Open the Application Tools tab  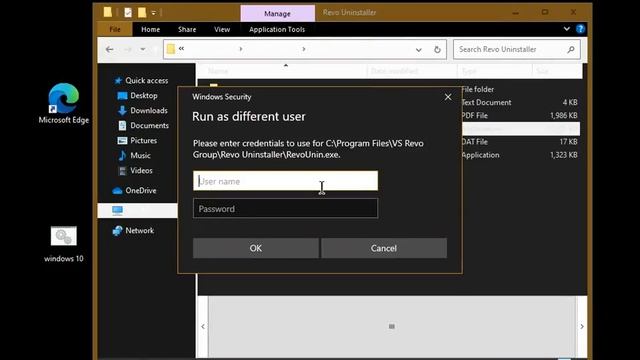click(277, 29)
